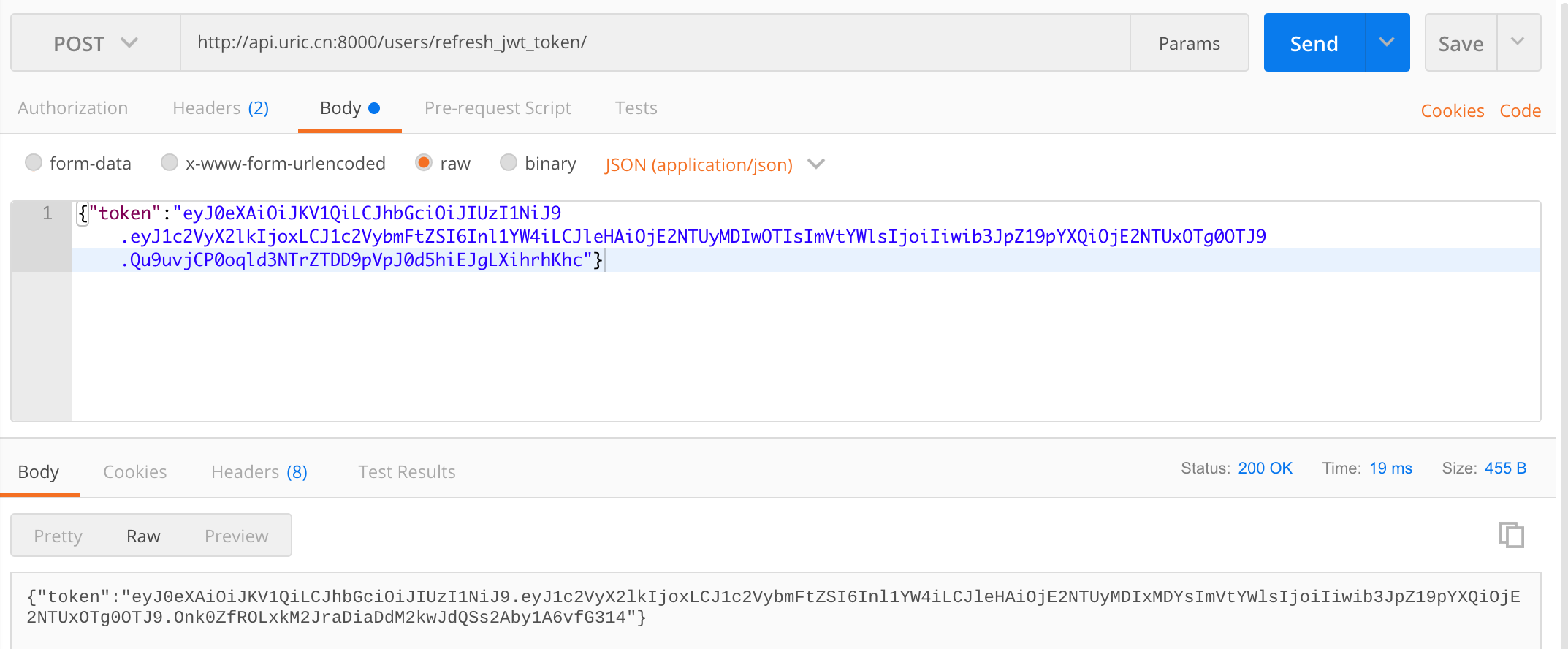Image resolution: width=1568 pixels, height=649 pixels.
Task: Select the 200 OK status text
Action: [1266, 468]
